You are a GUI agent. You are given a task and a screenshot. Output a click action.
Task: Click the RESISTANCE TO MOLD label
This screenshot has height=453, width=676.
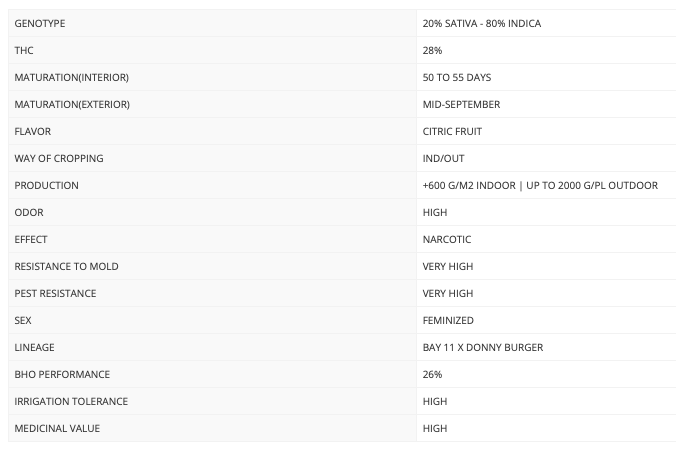point(65,266)
